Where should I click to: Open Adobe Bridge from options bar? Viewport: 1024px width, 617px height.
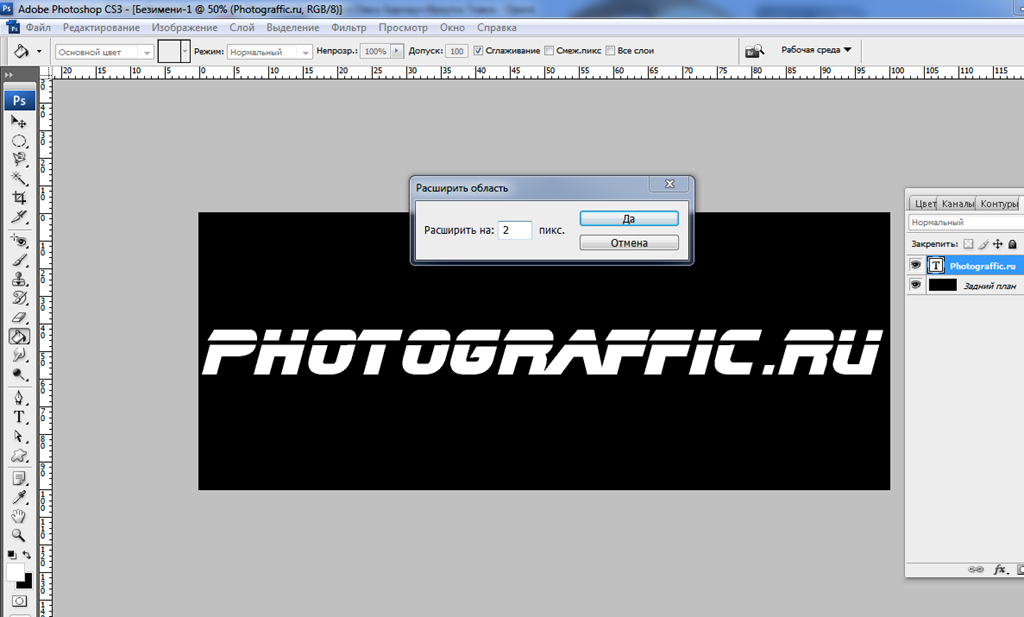click(x=755, y=50)
